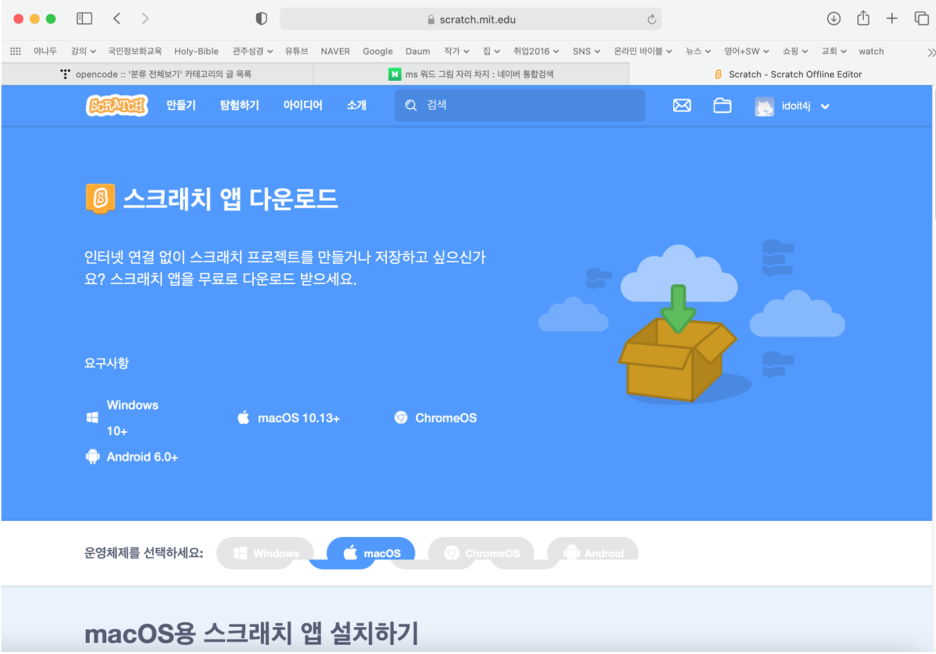Expand the 관주성경 bookmark folder

click(253, 51)
